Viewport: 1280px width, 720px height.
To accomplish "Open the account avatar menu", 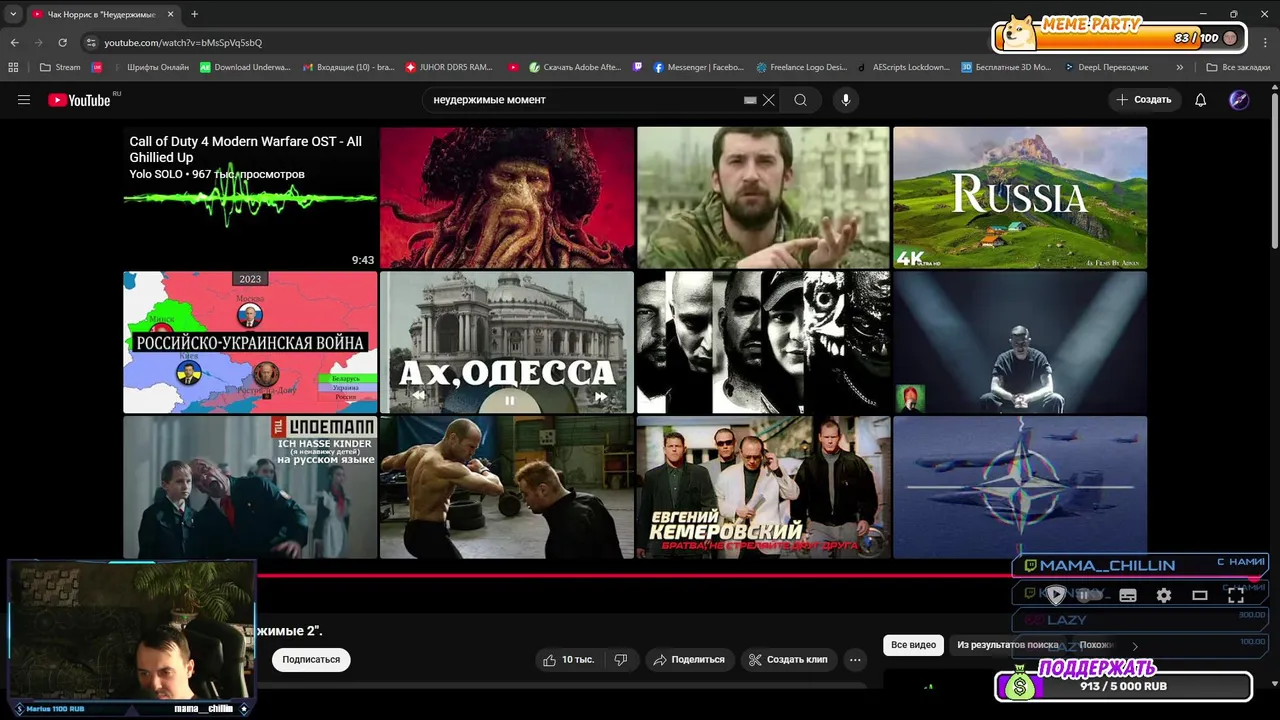I will point(1239,100).
